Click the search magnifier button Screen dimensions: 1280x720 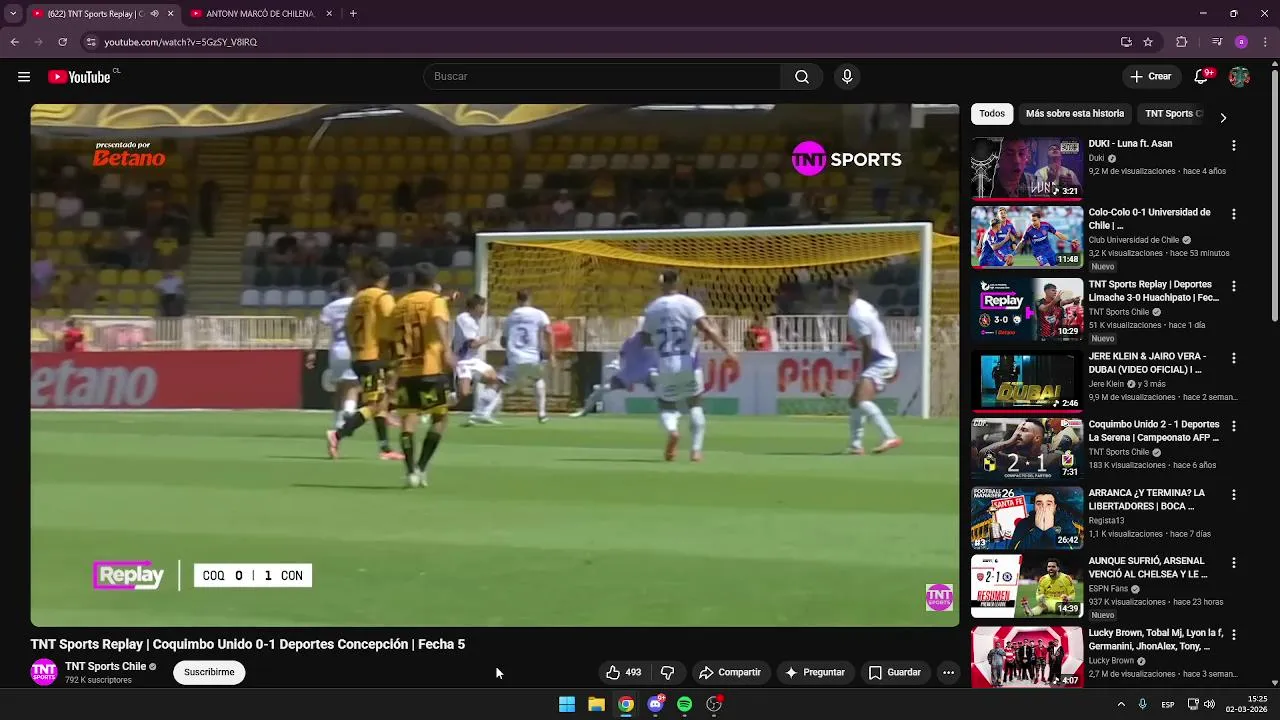802,77
